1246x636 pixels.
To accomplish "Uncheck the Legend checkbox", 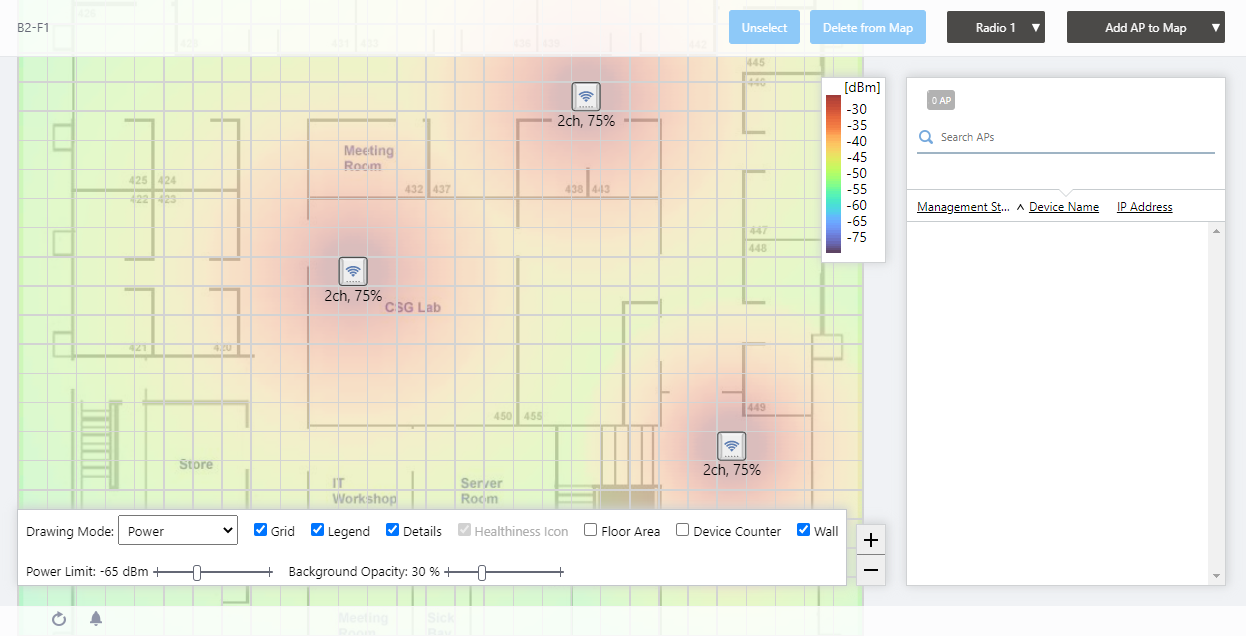I will (317, 530).
